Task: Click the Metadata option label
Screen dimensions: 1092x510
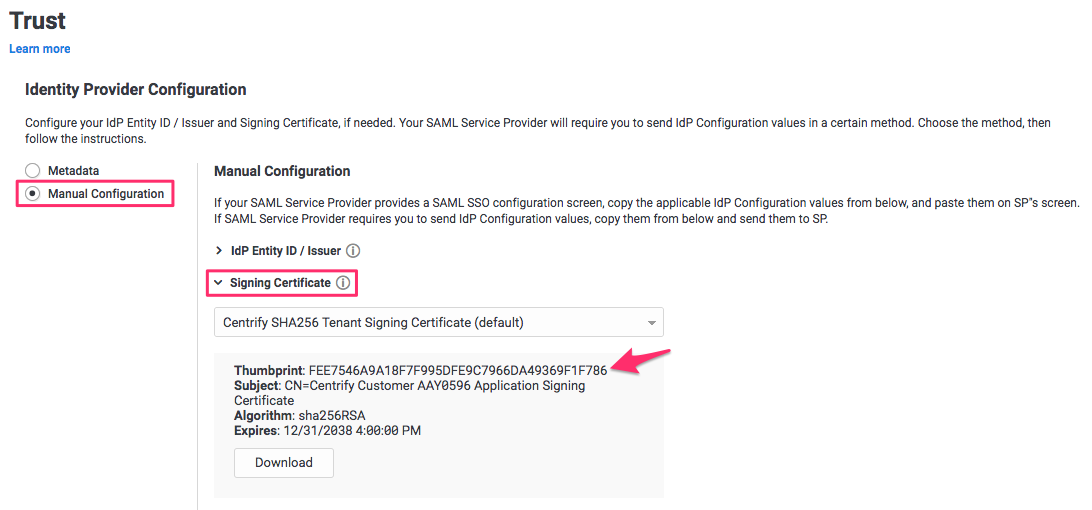Action: 73,171
